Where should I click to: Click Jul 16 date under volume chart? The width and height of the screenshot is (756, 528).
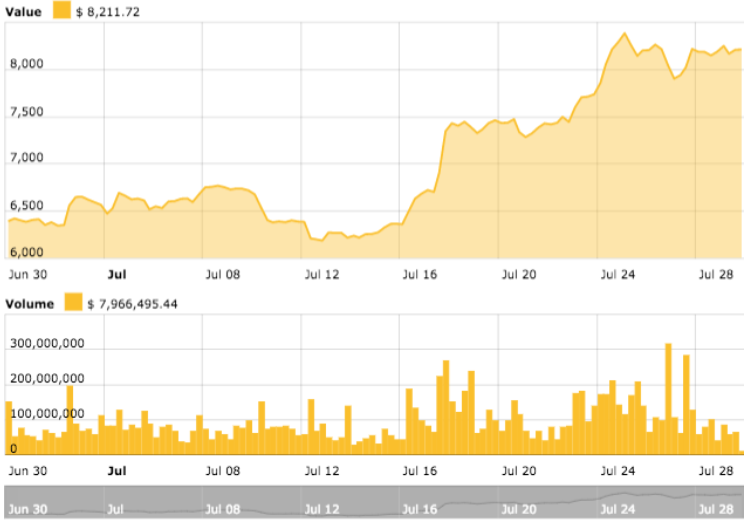click(420, 471)
